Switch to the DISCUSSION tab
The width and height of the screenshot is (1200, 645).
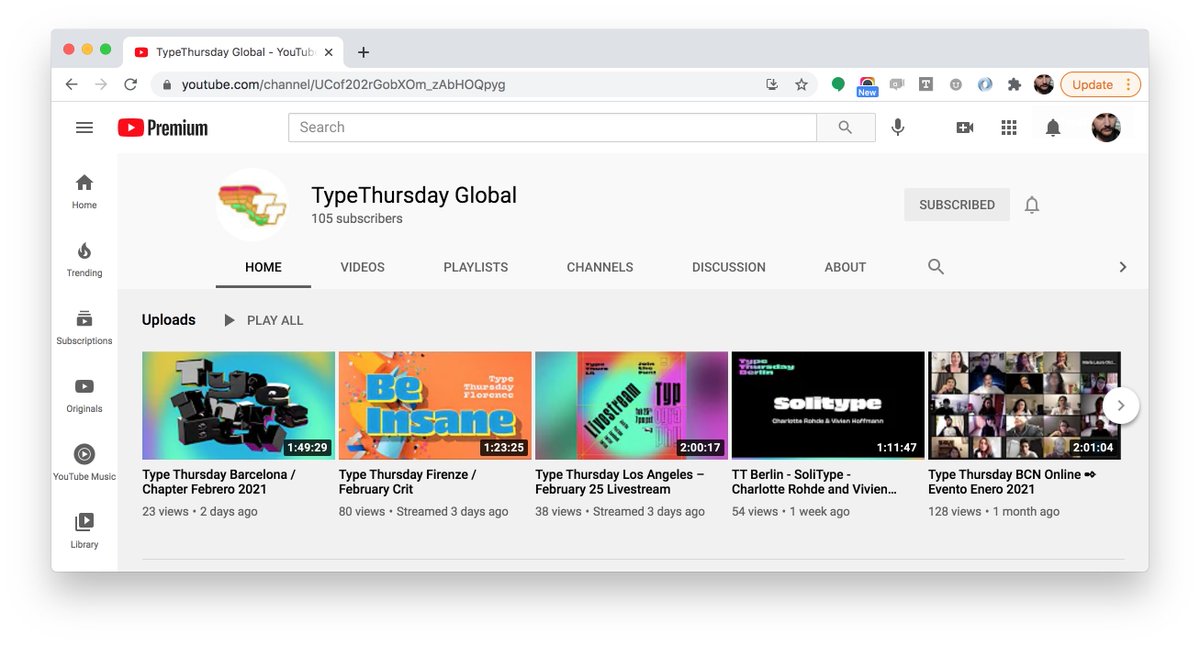(x=729, y=267)
